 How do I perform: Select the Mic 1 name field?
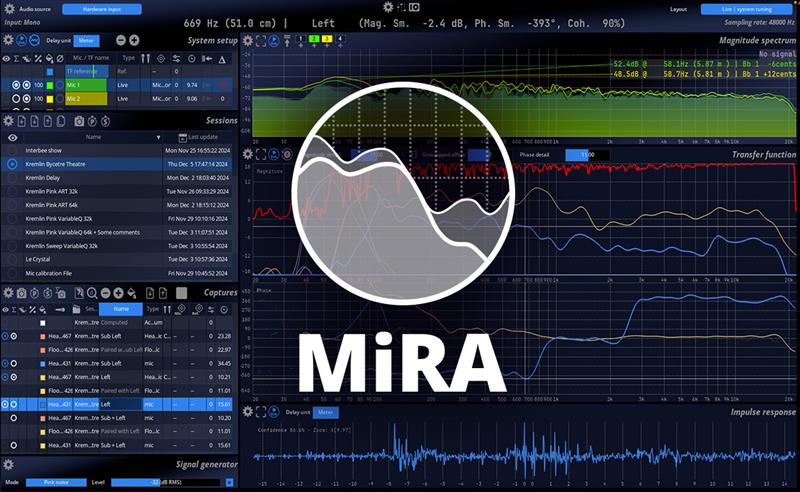(86, 85)
